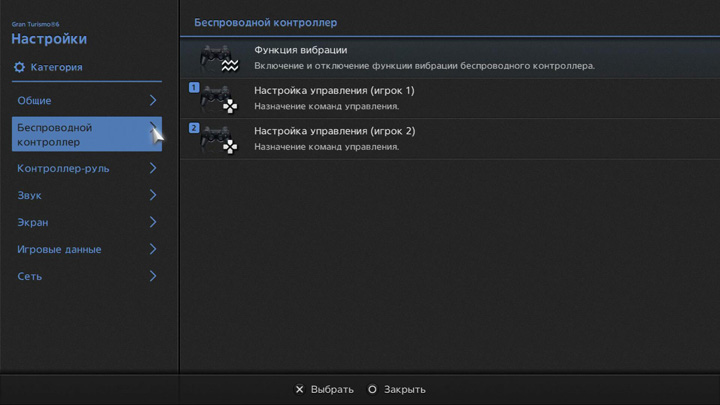Expand the Контроллер-руль chevron arrow

153,169
